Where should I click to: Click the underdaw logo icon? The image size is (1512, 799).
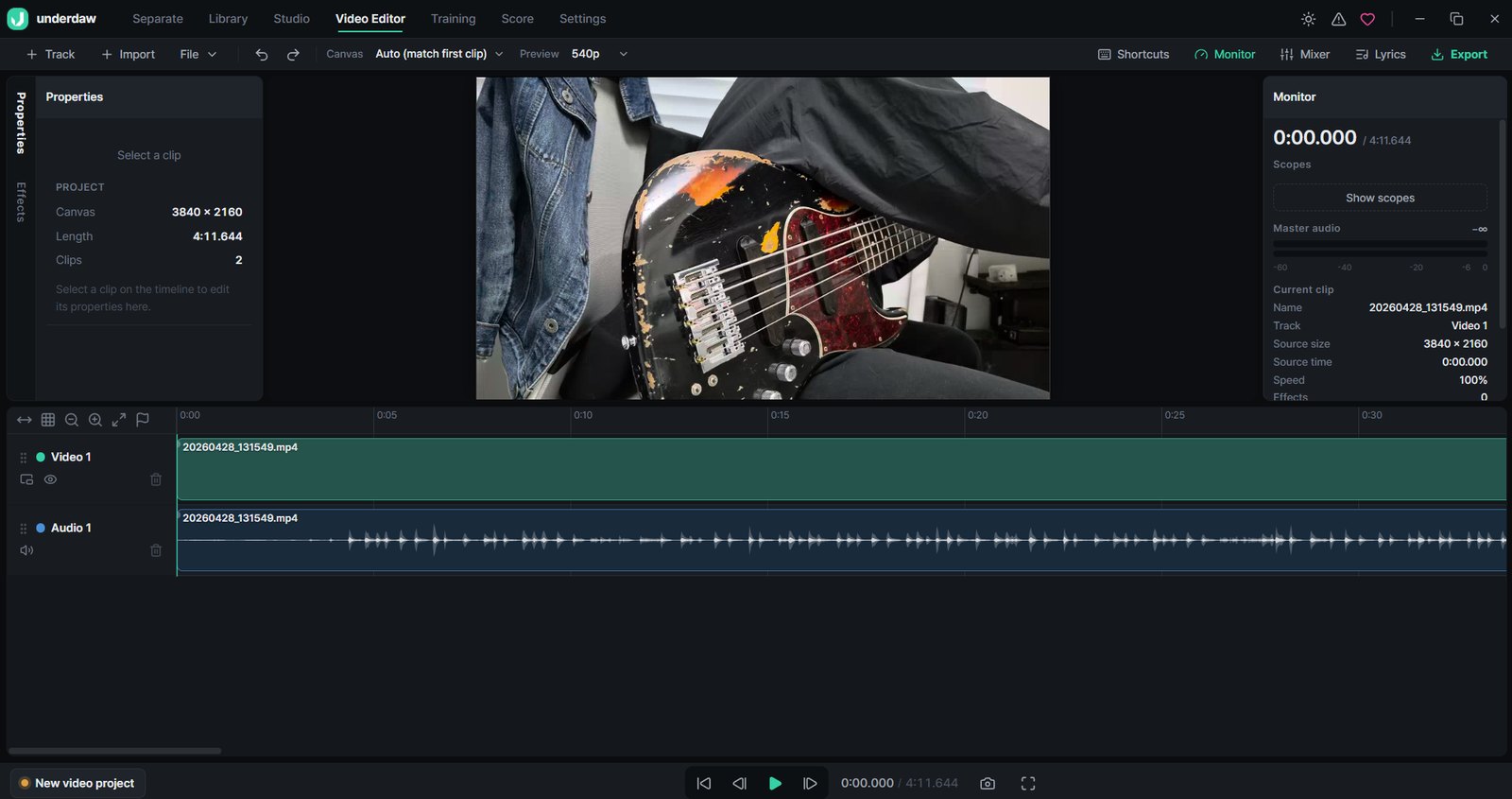point(17,19)
